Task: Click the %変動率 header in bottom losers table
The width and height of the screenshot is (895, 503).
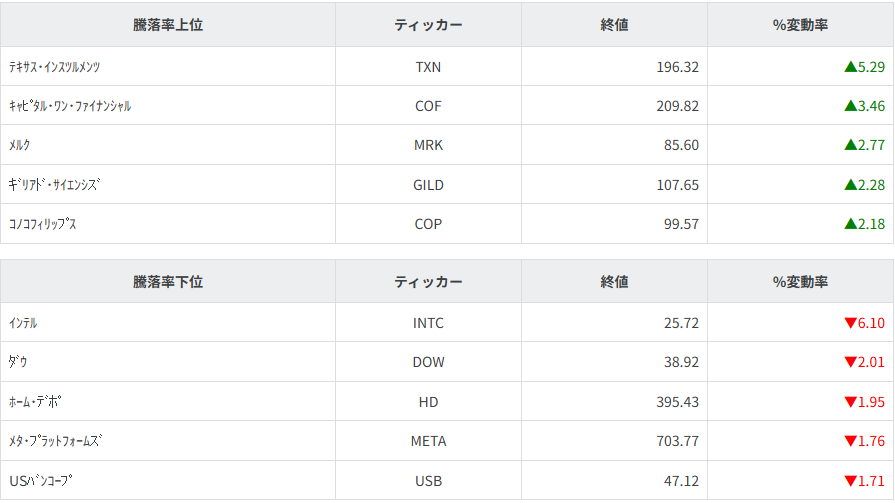Action: pos(800,282)
